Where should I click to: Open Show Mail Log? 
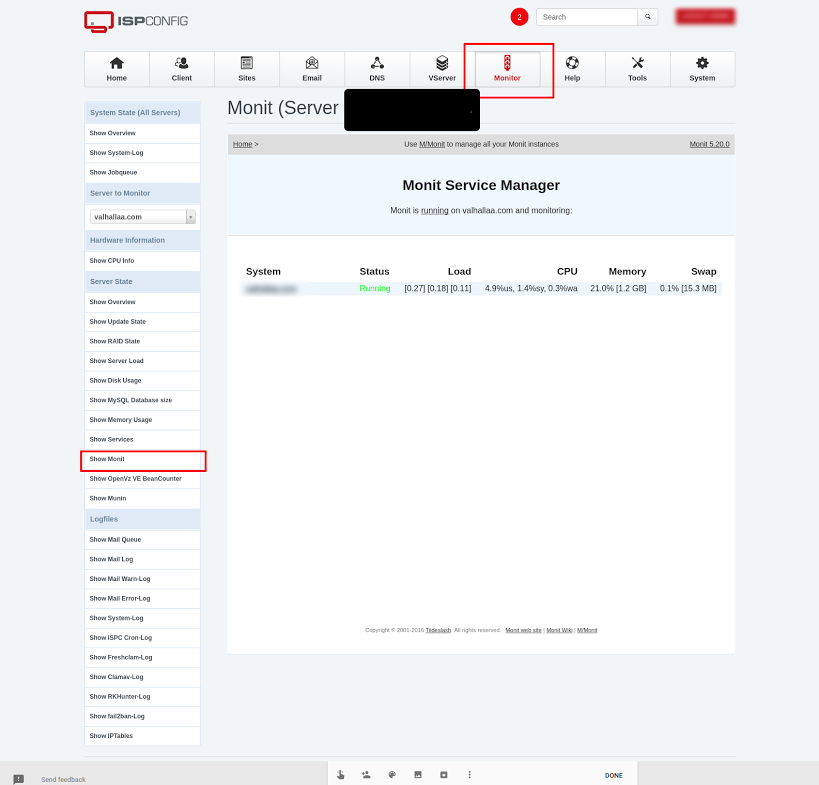(x=142, y=559)
